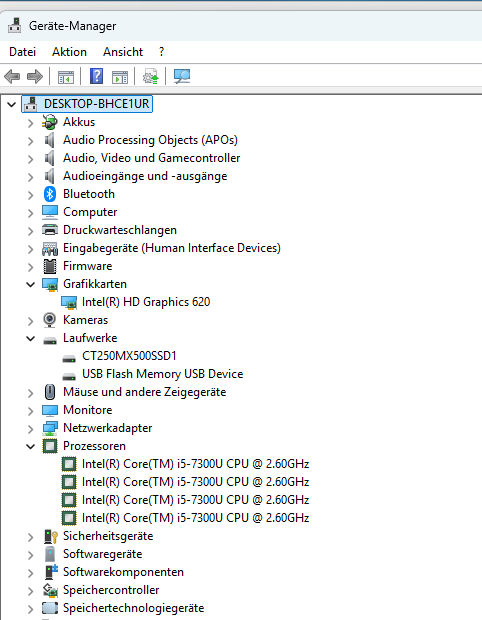Select the Speichercontroller label
Image resolution: width=482 pixels, height=620 pixels.
coord(111,590)
